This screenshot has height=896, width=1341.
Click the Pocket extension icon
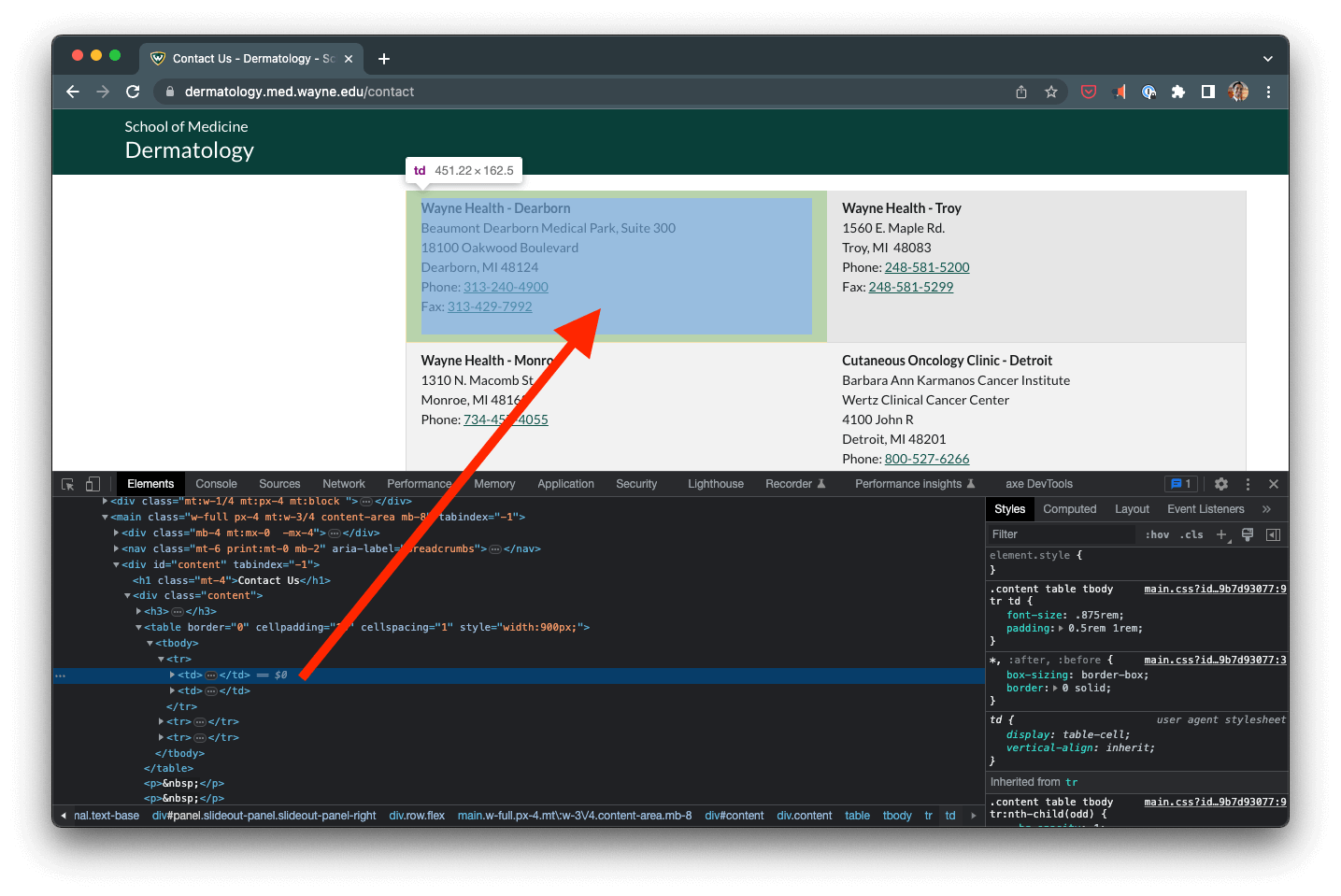point(1088,92)
